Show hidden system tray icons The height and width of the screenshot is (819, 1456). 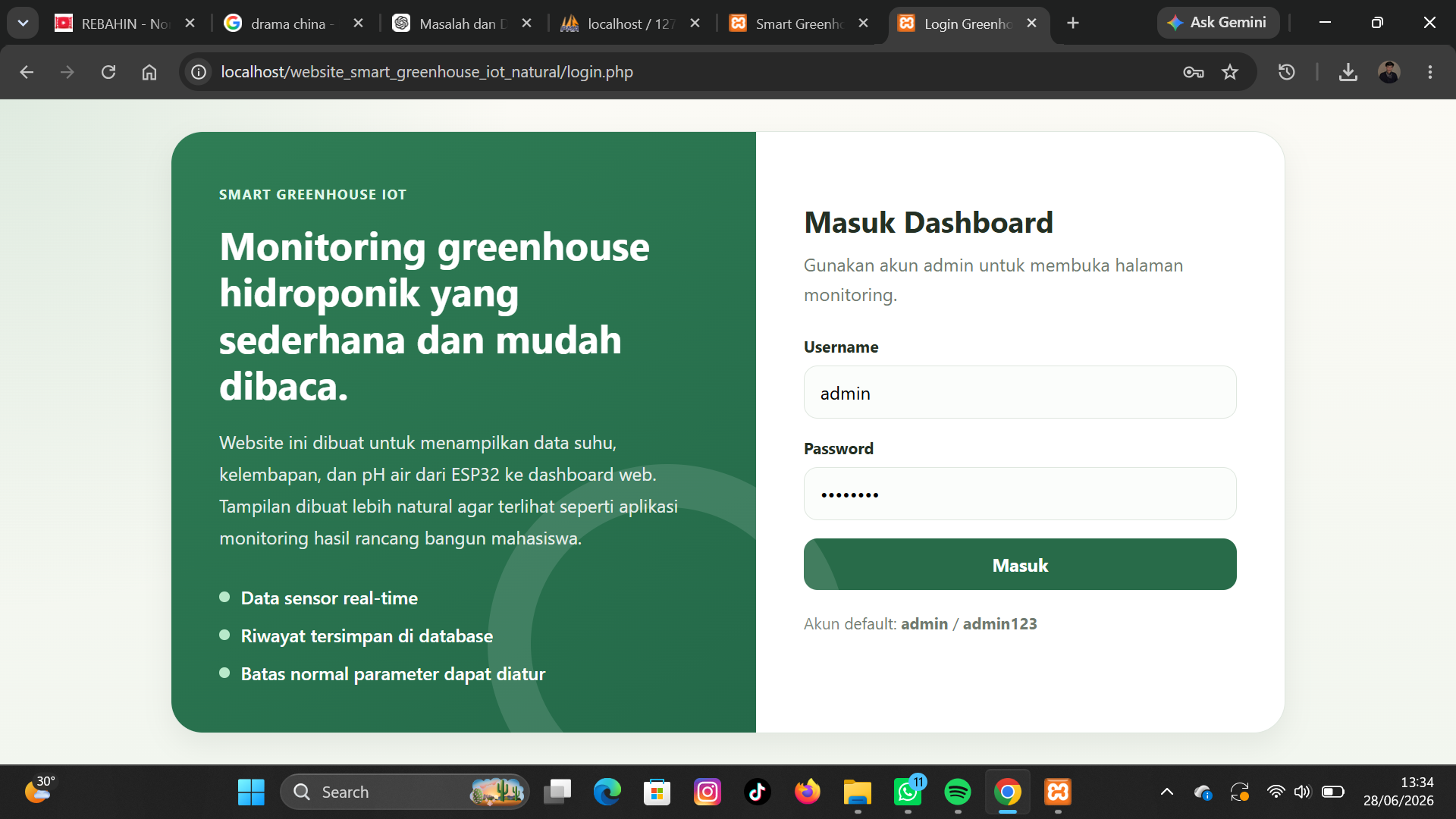click(x=1167, y=792)
